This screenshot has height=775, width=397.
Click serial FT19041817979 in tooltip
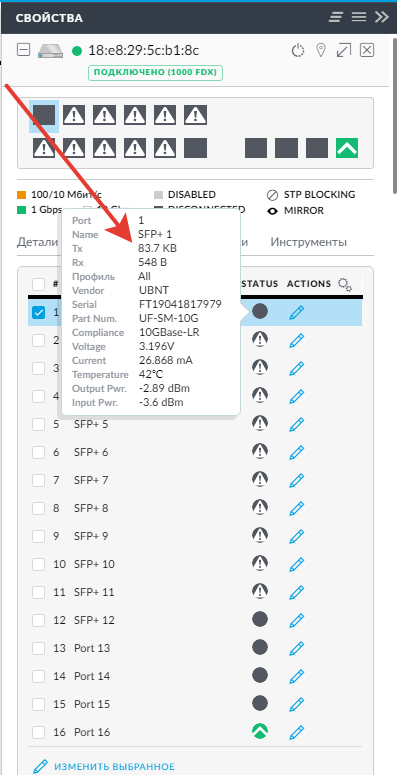click(x=179, y=304)
